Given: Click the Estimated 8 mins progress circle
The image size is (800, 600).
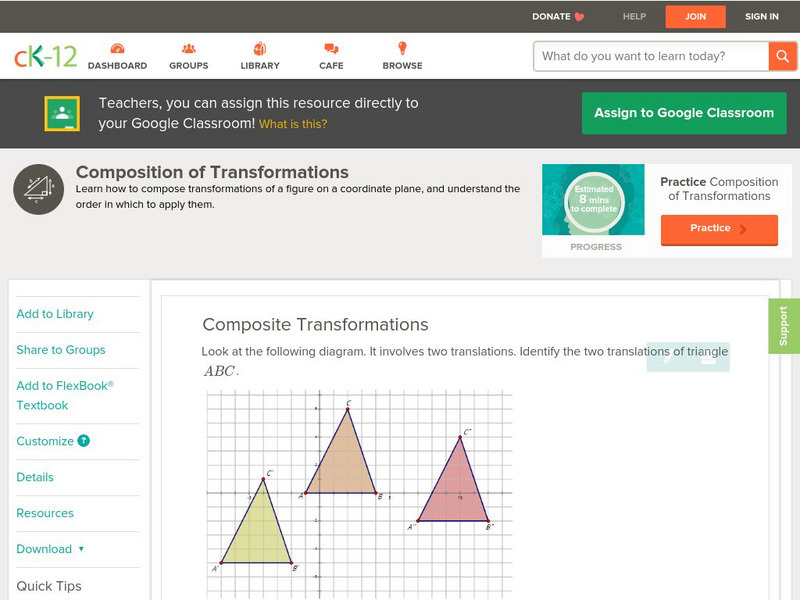Looking at the screenshot, I should (593, 197).
